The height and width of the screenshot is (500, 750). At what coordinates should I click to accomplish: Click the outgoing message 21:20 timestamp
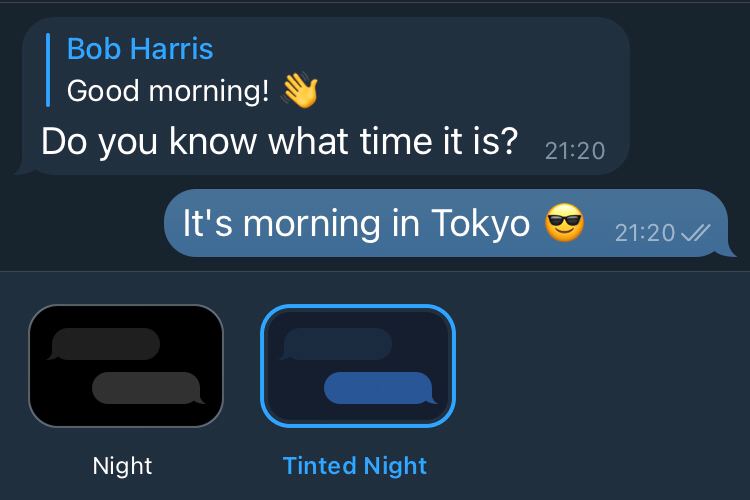click(645, 233)
